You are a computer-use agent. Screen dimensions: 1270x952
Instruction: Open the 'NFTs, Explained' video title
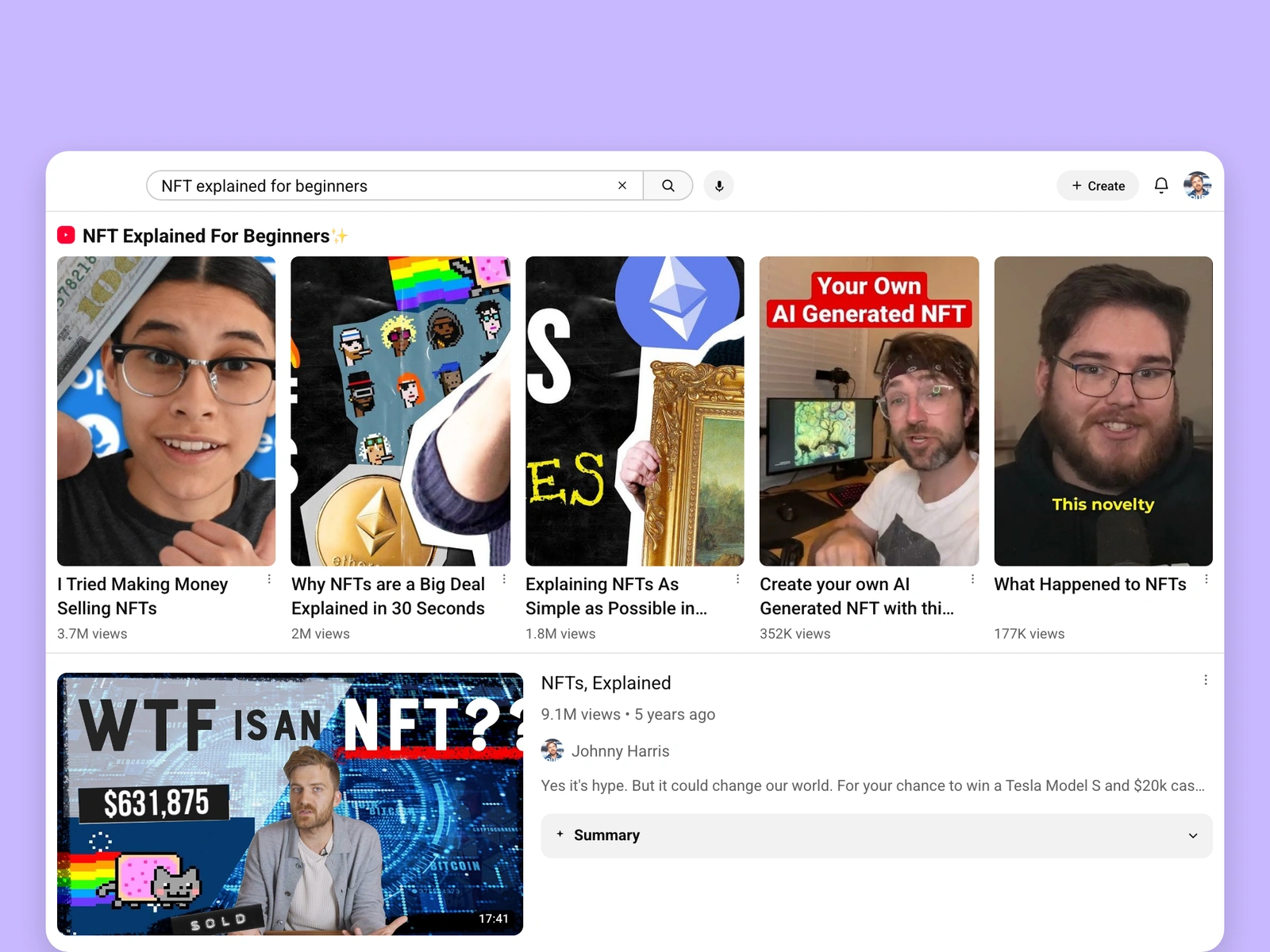click(606, 683)
